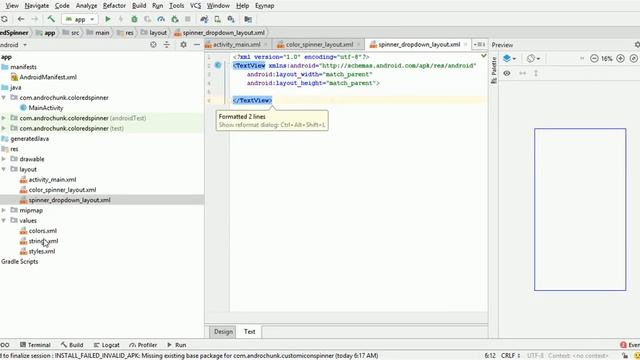Open the design surface layers dropdown
The image size is (640, 360).
point(509,59)
